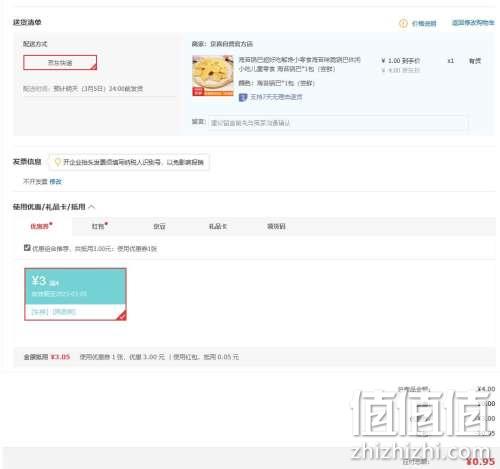Choose the 京东快递 delivery method
The height and width of the screenshot is (469, 500).
tap(60, 62)
